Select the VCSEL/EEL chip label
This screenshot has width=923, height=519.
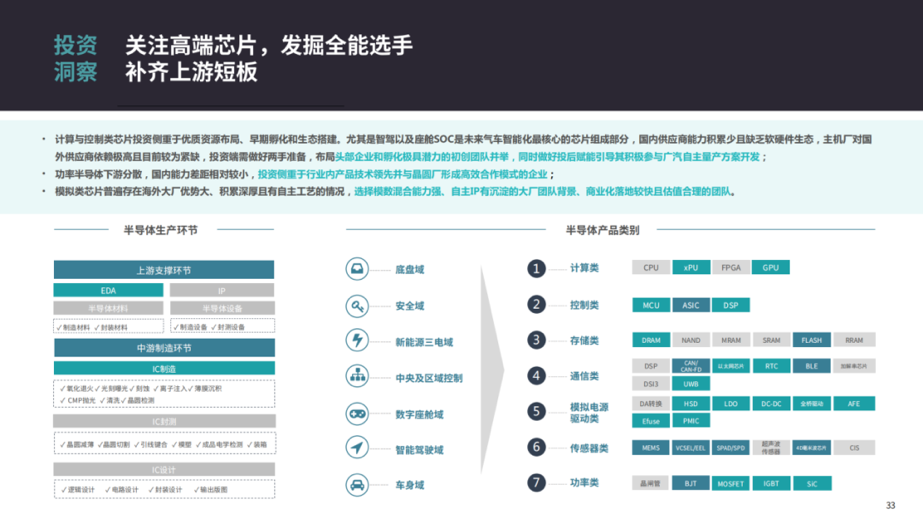click(691, 448)
